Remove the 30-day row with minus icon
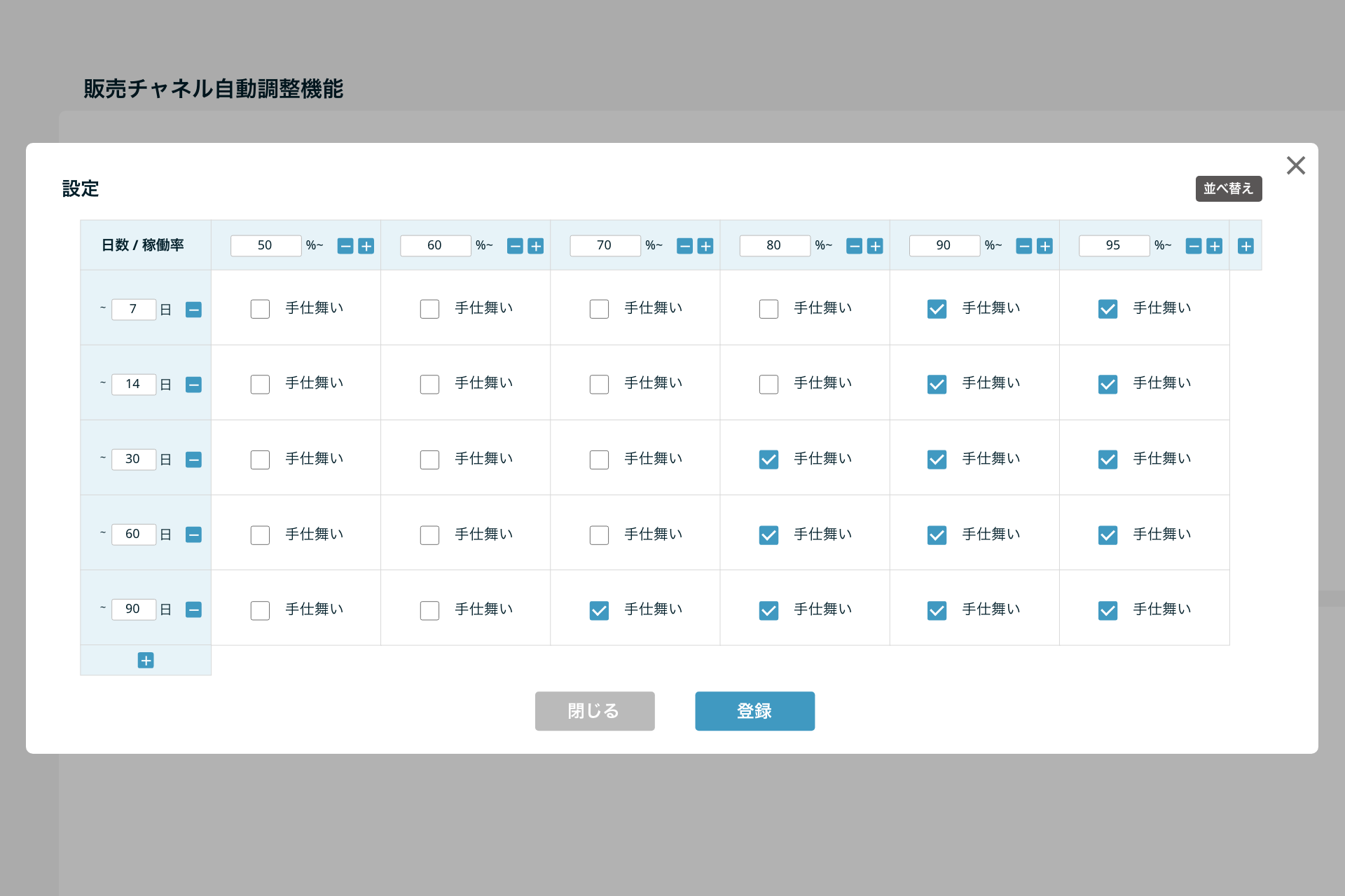Viewport: 1345px width, 896px height. (x=193, y=460)
